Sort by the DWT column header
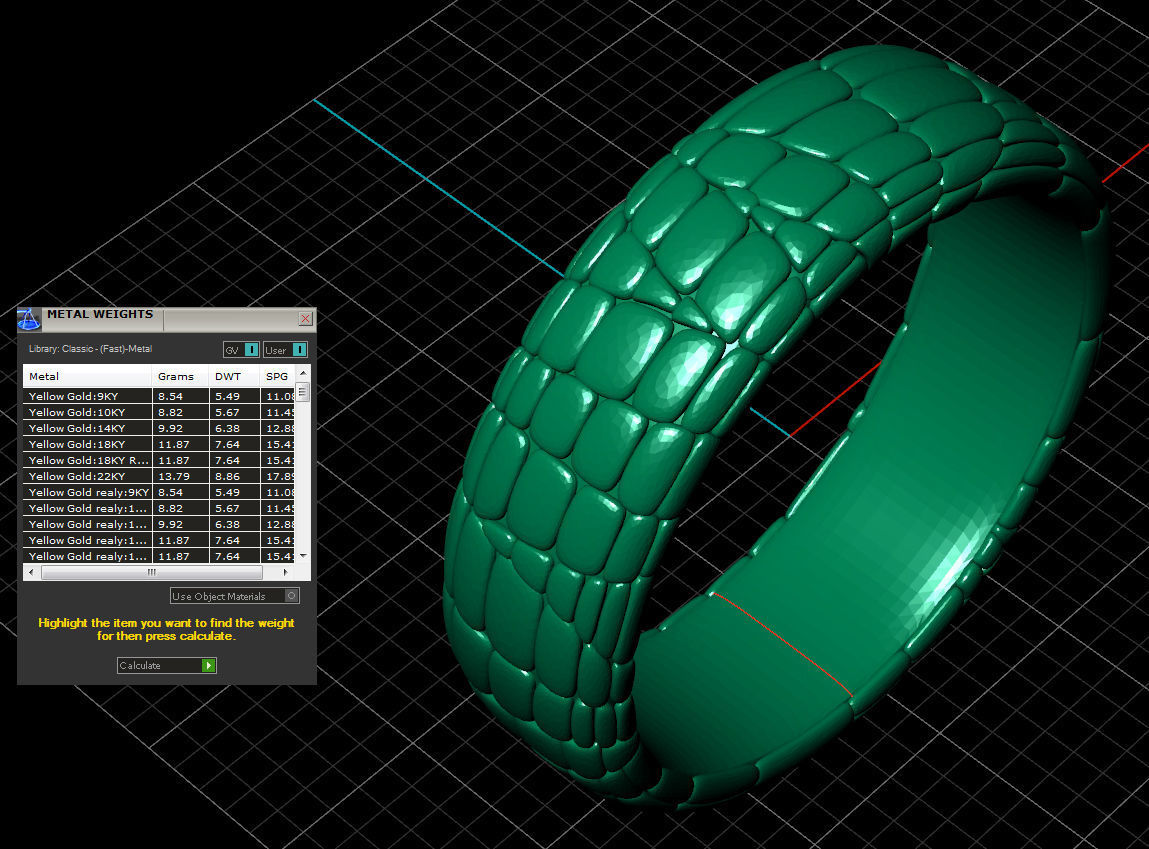Viewport: 1149px width, 849px height. click(x=234, y=376)
